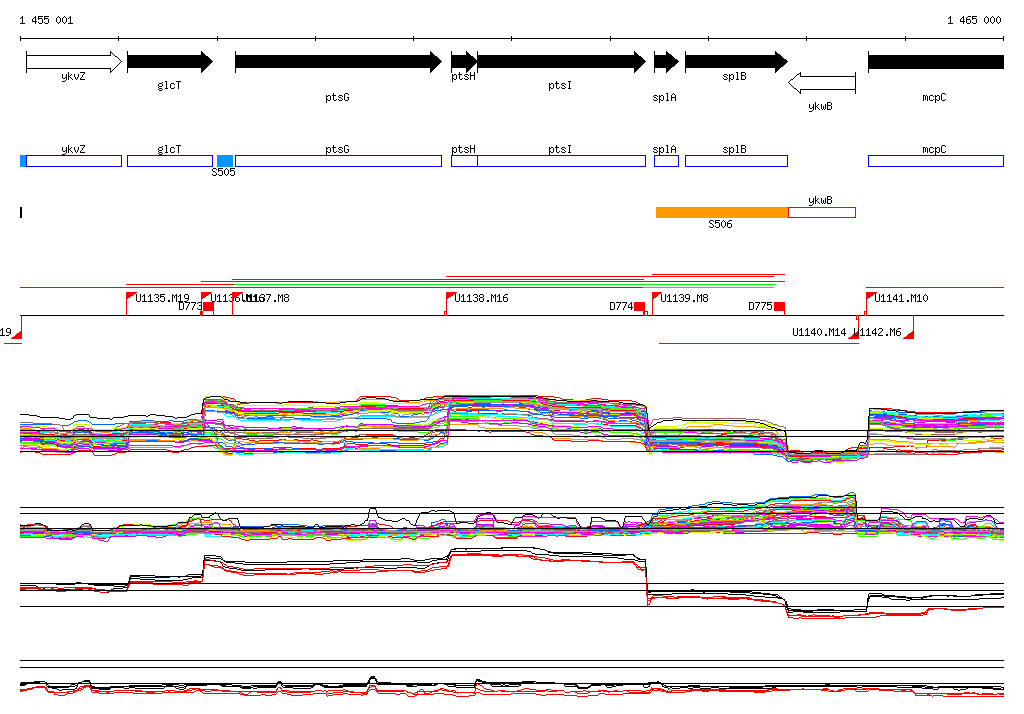1024x714 pixels.
Task: Click the blue-outlined ykvZ annotation box
Action: [74, 161]
